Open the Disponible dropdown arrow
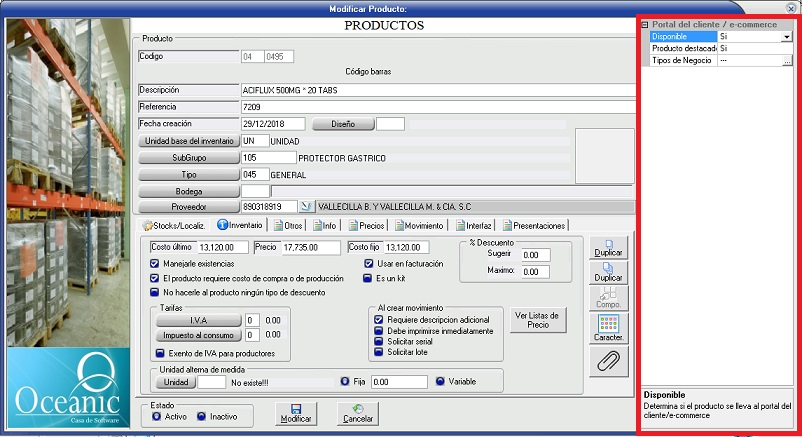The width and height of the screenshot is (802, 437). click(x=787, y=37)
